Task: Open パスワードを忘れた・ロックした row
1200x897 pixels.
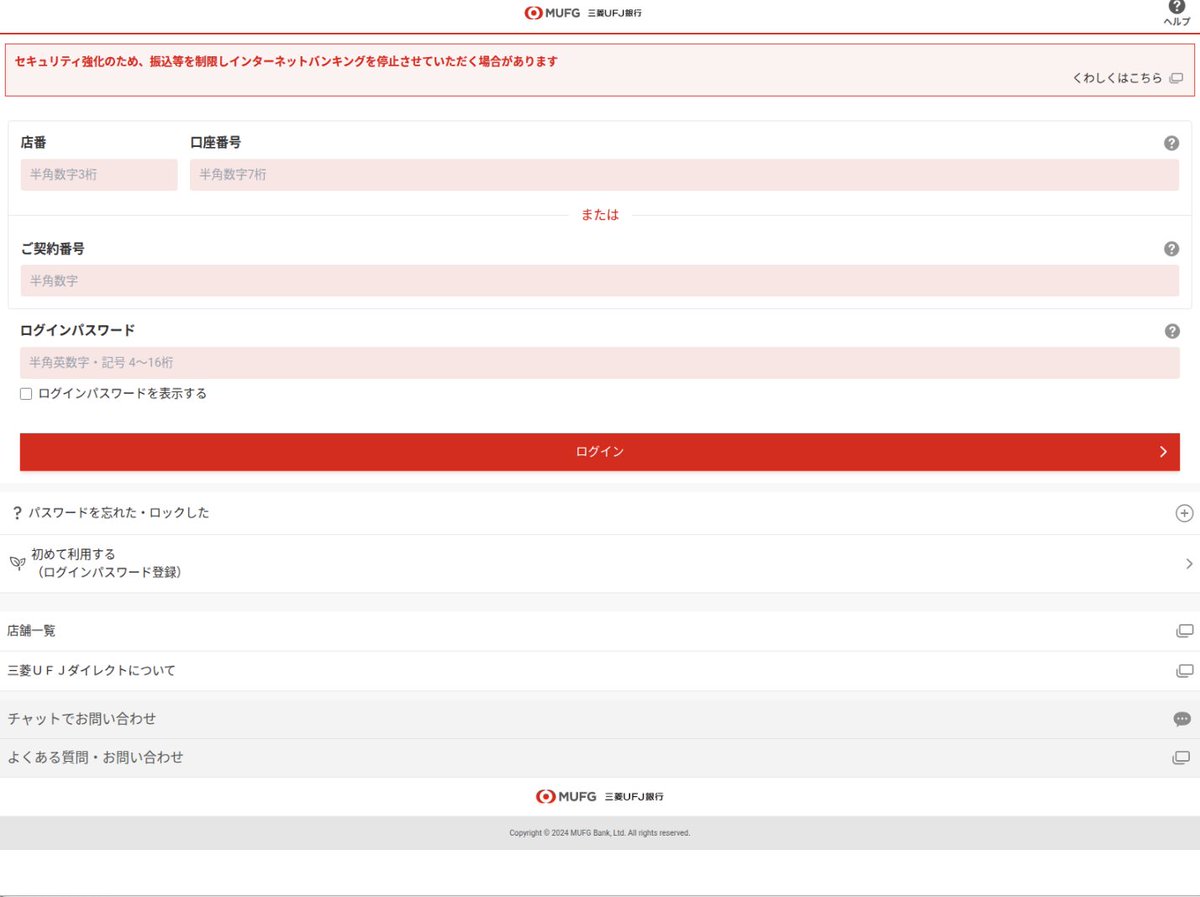Action: point(600,513)
